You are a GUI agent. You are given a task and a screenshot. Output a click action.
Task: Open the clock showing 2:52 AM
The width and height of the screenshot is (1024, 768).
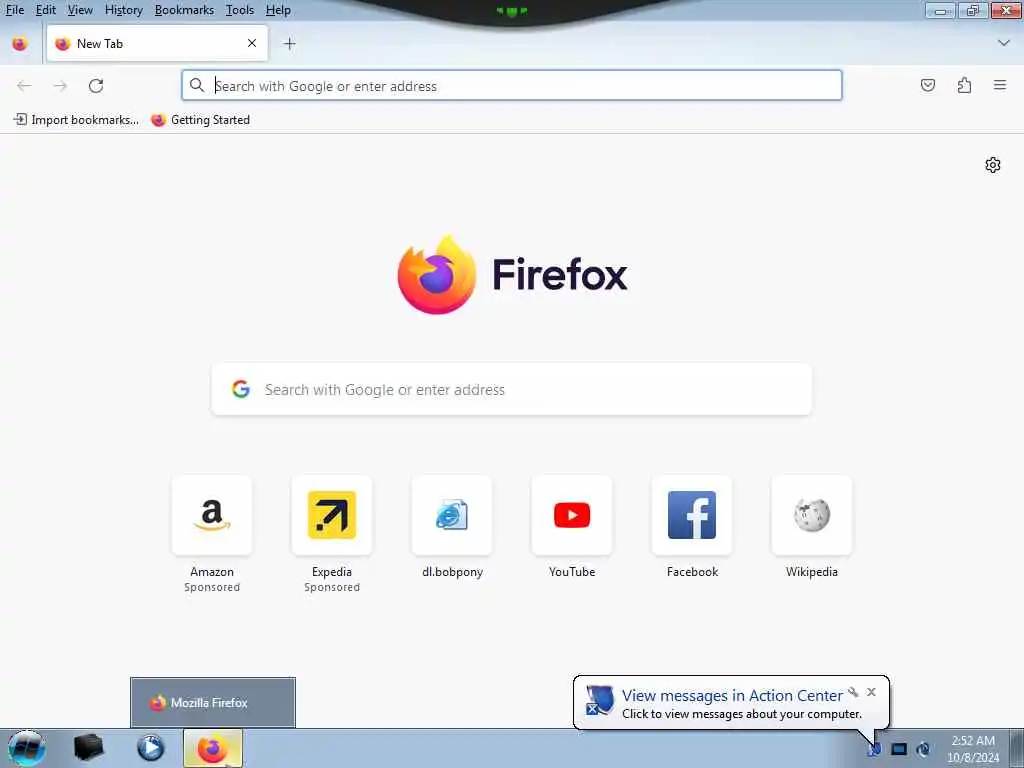[x=973, y=748]
